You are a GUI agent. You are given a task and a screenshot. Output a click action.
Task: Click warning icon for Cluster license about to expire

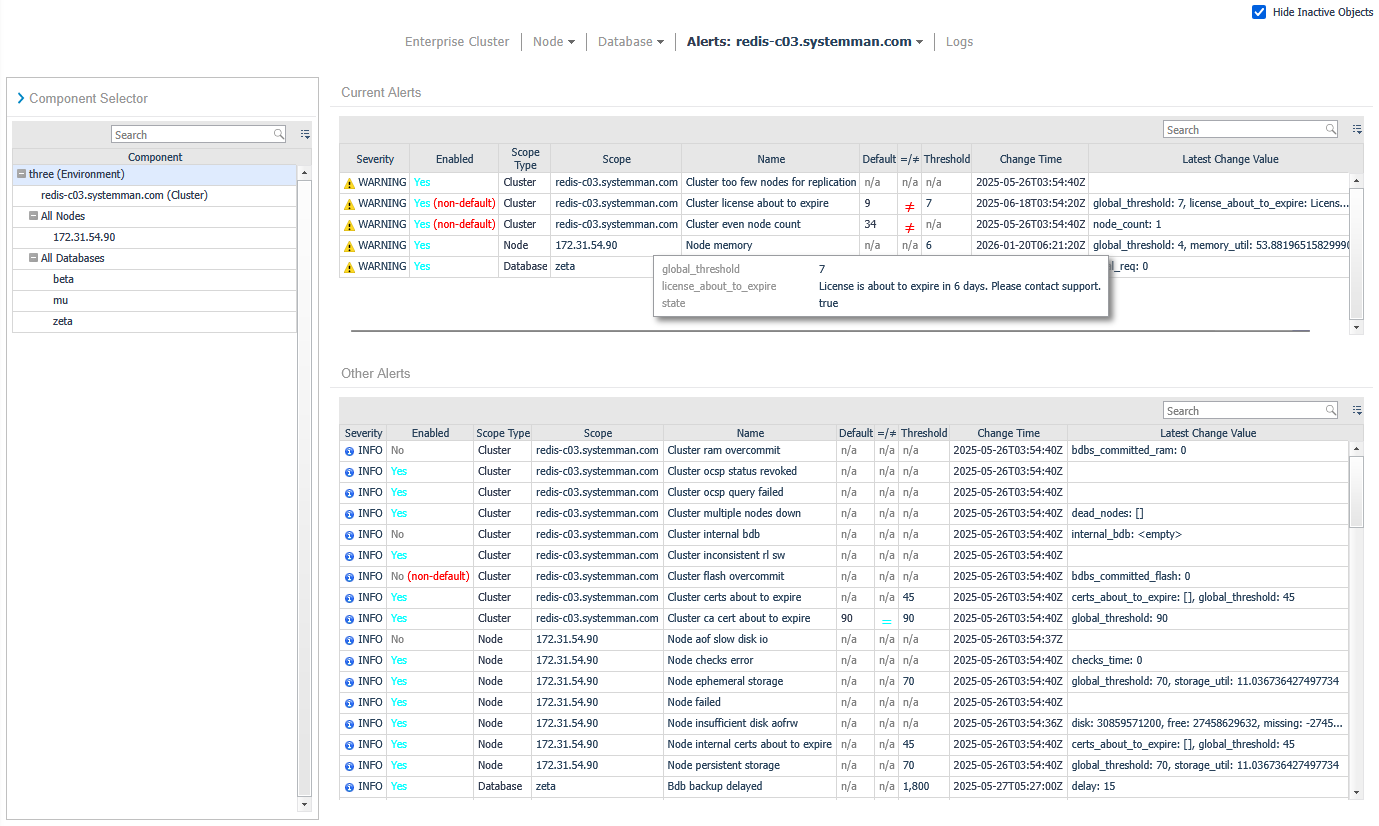coord(349,204)
